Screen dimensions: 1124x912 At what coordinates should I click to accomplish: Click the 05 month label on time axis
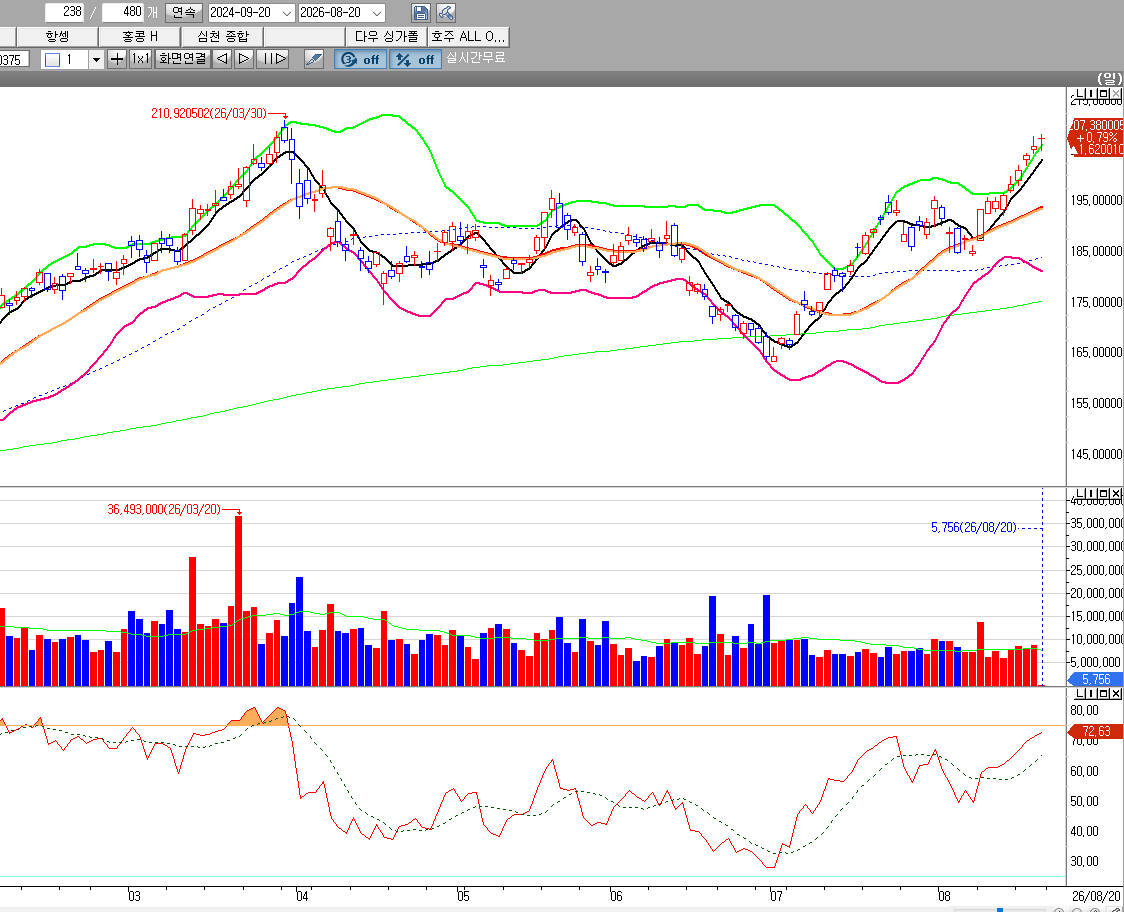[x=463, y=896]
